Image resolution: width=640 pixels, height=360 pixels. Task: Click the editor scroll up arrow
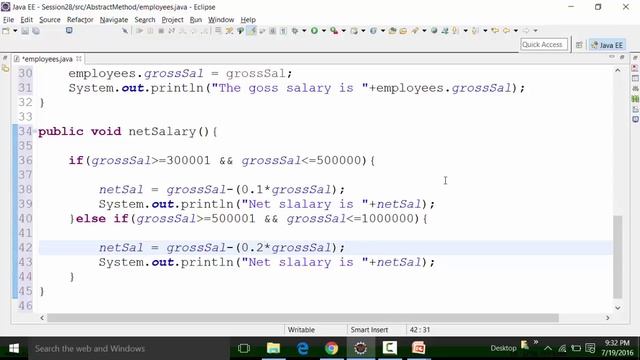coord(618,71)
